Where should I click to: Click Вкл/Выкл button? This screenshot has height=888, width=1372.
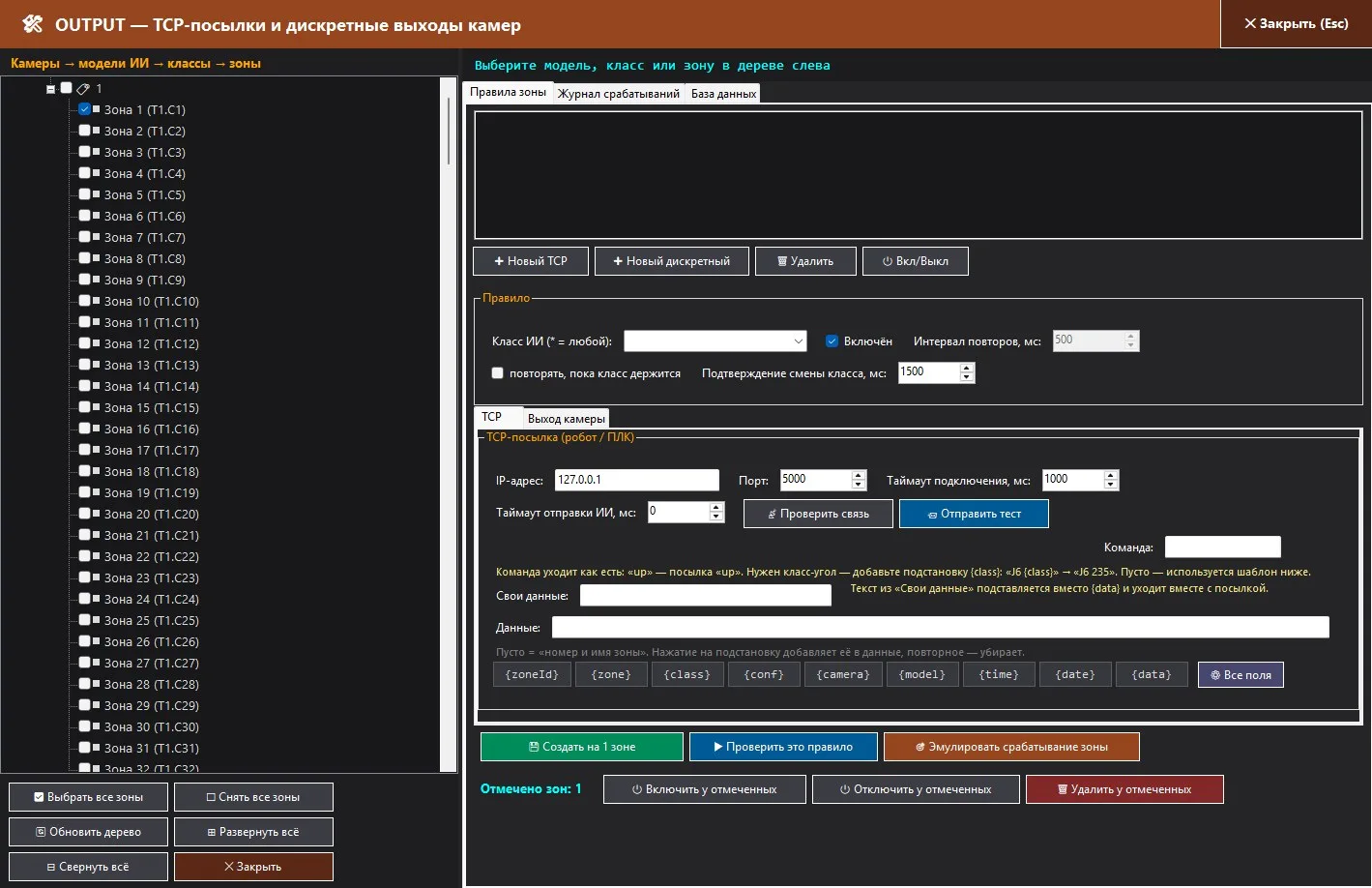(x=915, y=261)
